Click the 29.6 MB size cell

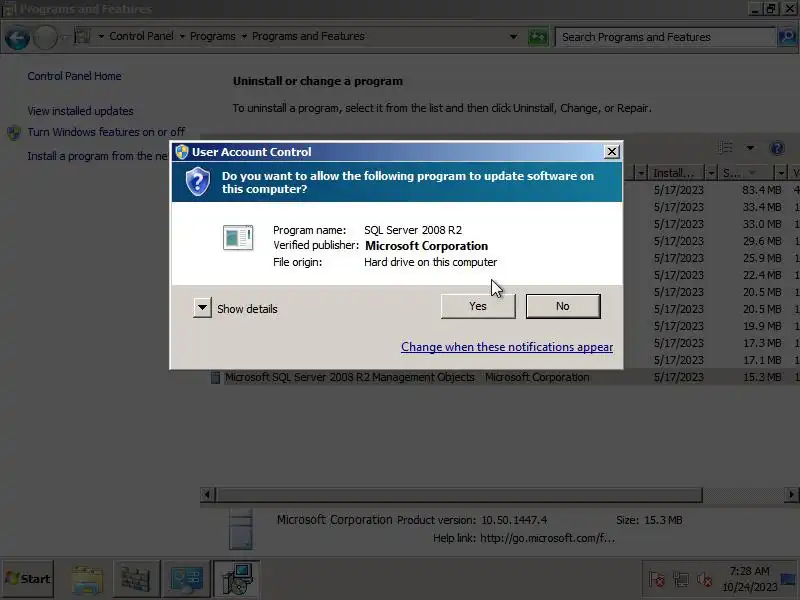click(762, 241)
